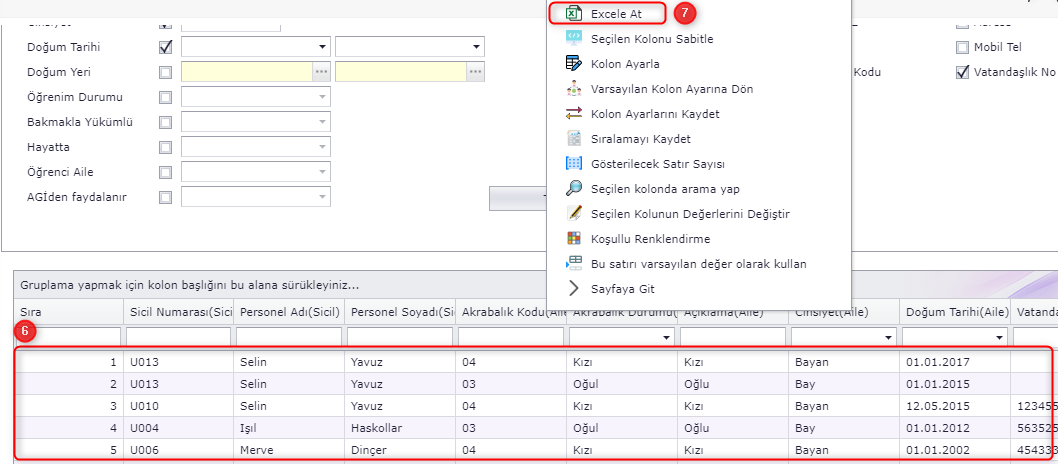Expand the first Doğum Tarihi date dropdown
Image resolution: width=1058 pixels, height=464 pixels.
322,47
